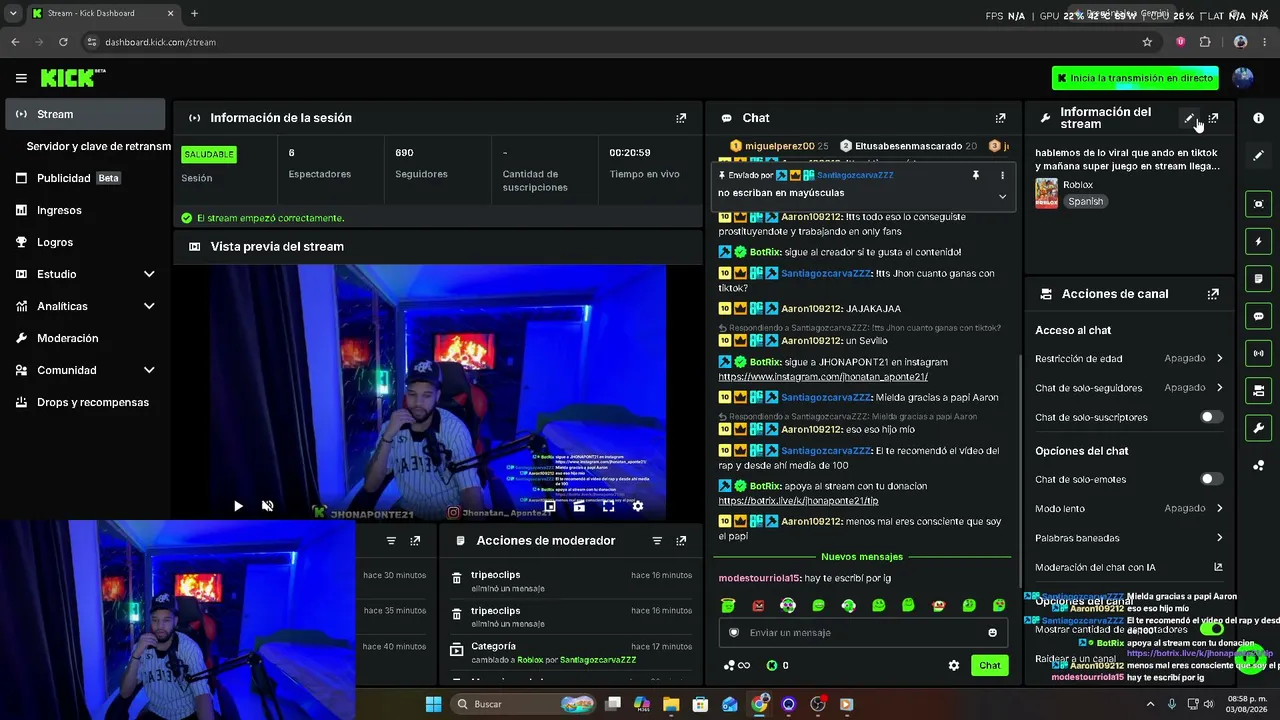
Task: Pop out the Acciones de canal panel
Action: (1213, 294)
